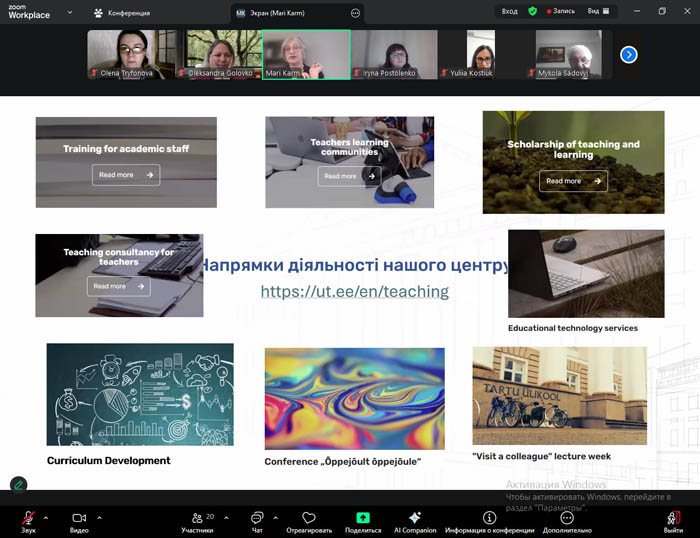
Task: Click Выйти to leave the meeting
Action: (x=674, y=518)
